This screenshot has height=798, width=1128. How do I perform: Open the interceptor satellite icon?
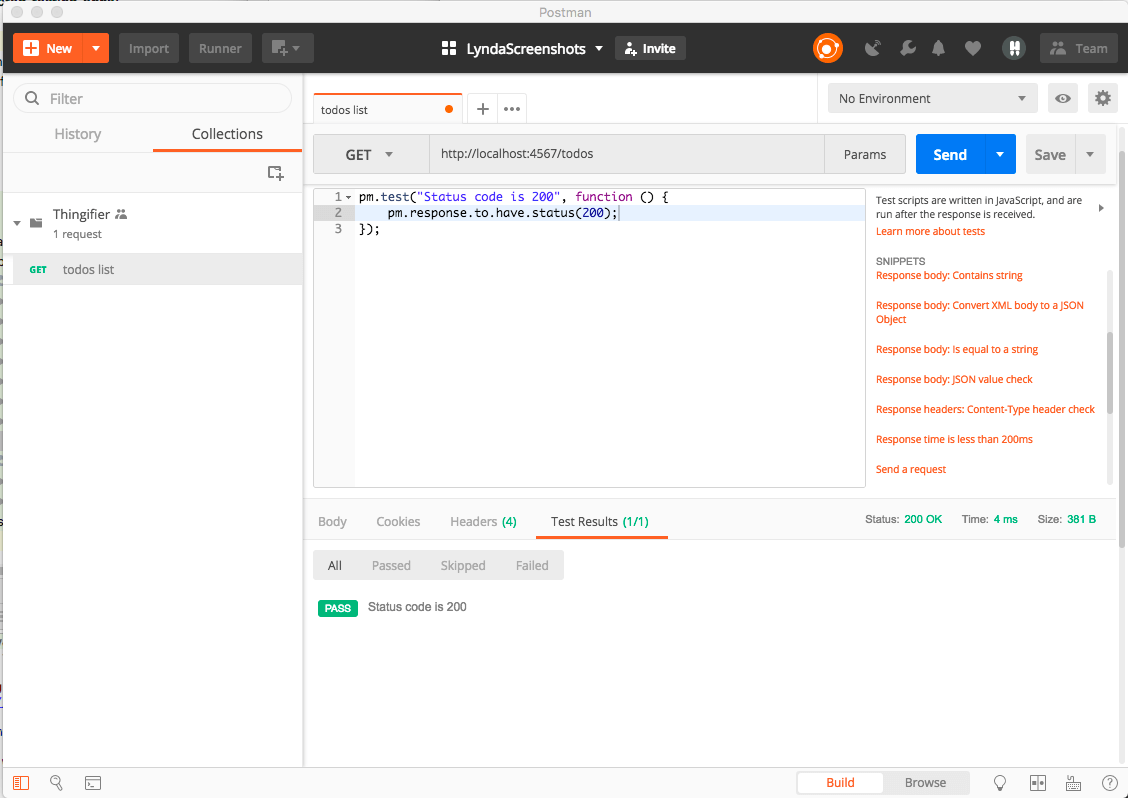click(x=873, y=48)
